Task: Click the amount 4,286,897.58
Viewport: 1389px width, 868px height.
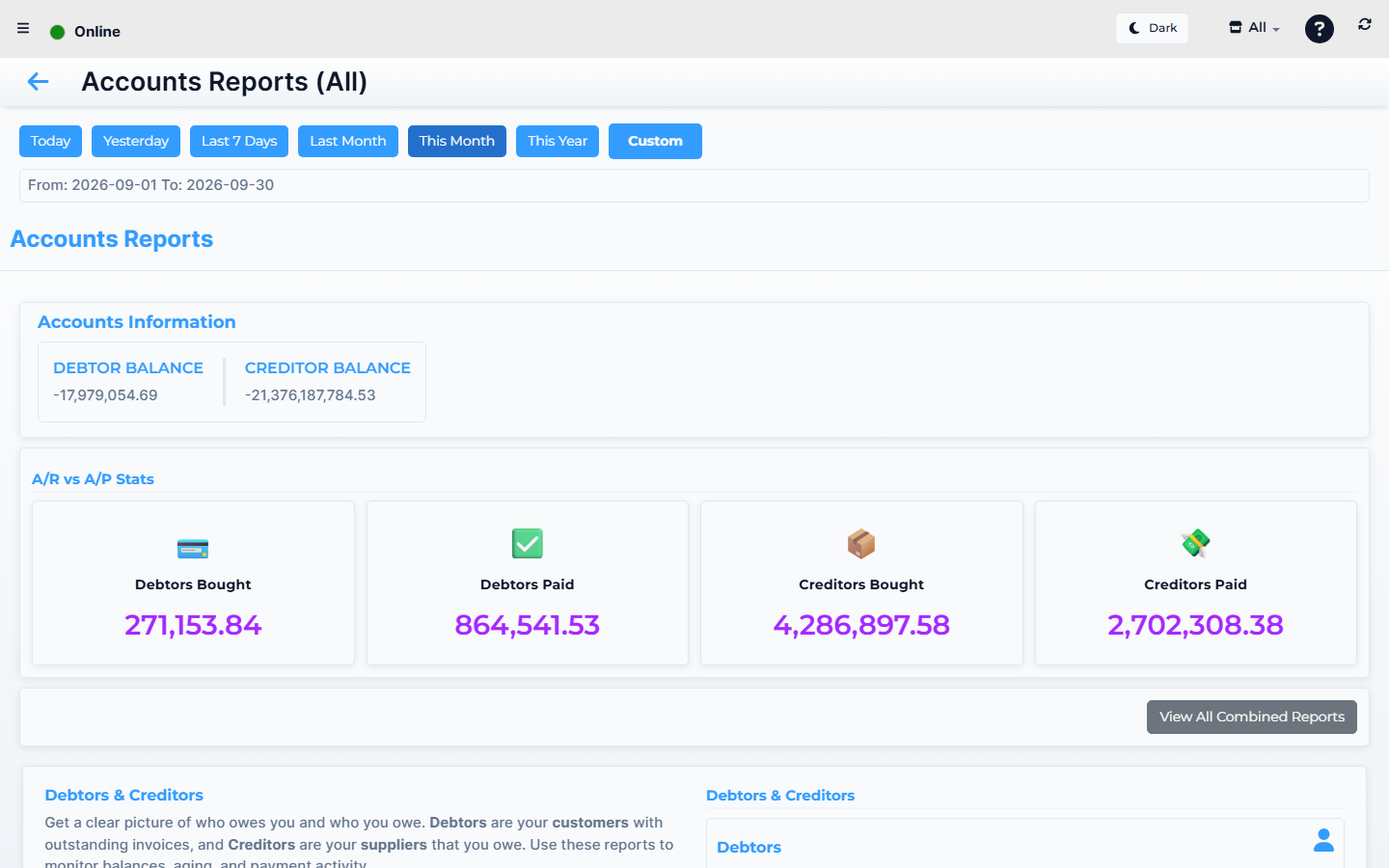Action: (861, 625)
